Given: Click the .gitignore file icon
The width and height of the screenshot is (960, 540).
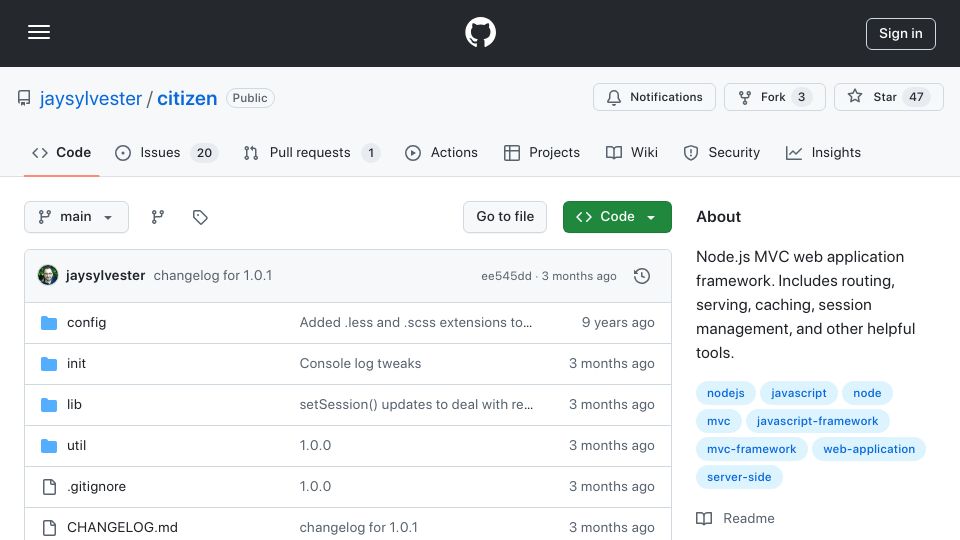Looking at the screenshot, I should pos(49,487).
